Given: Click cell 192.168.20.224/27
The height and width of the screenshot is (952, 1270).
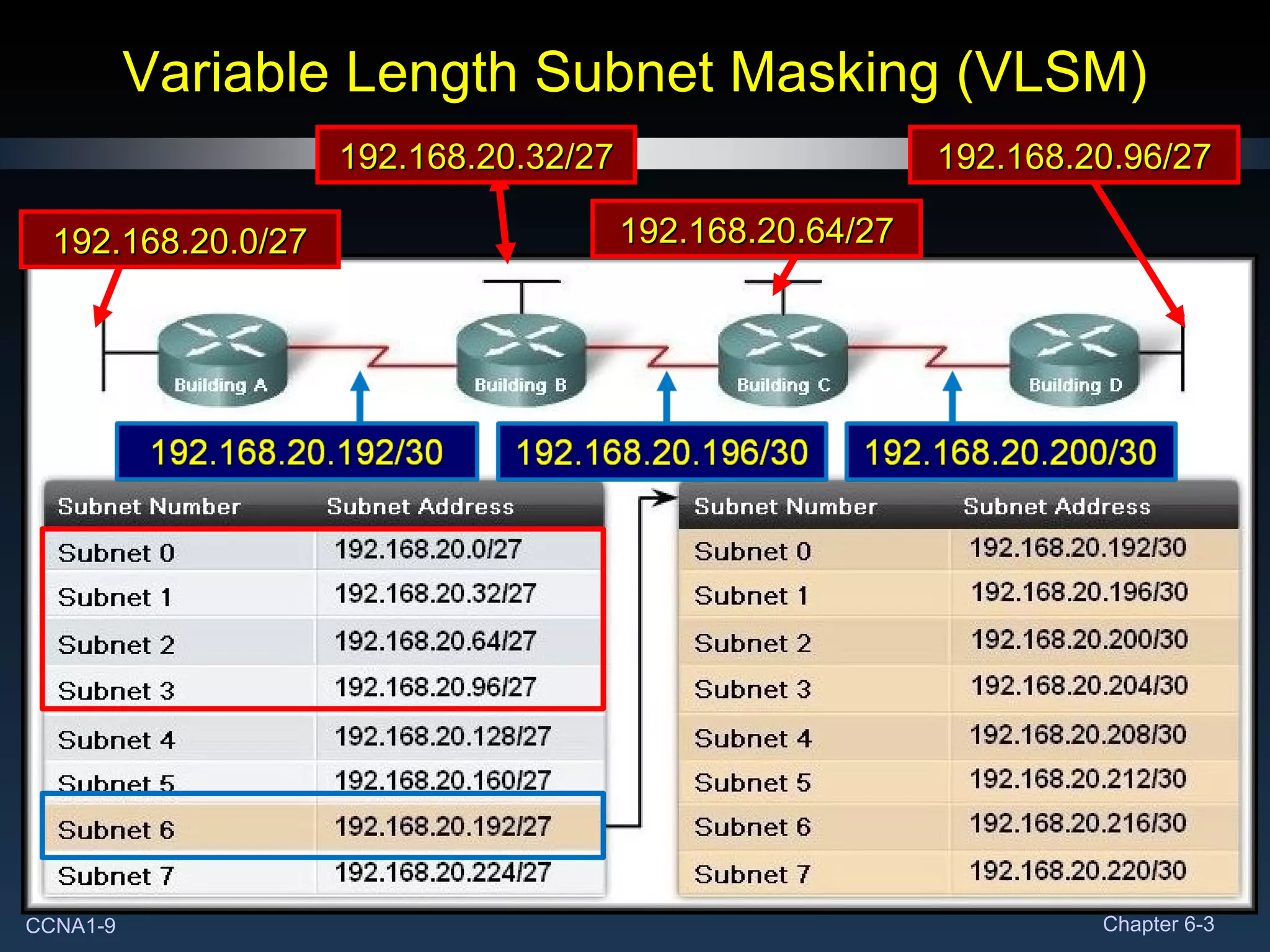Looking at the screenshot, I should (443, 872).
